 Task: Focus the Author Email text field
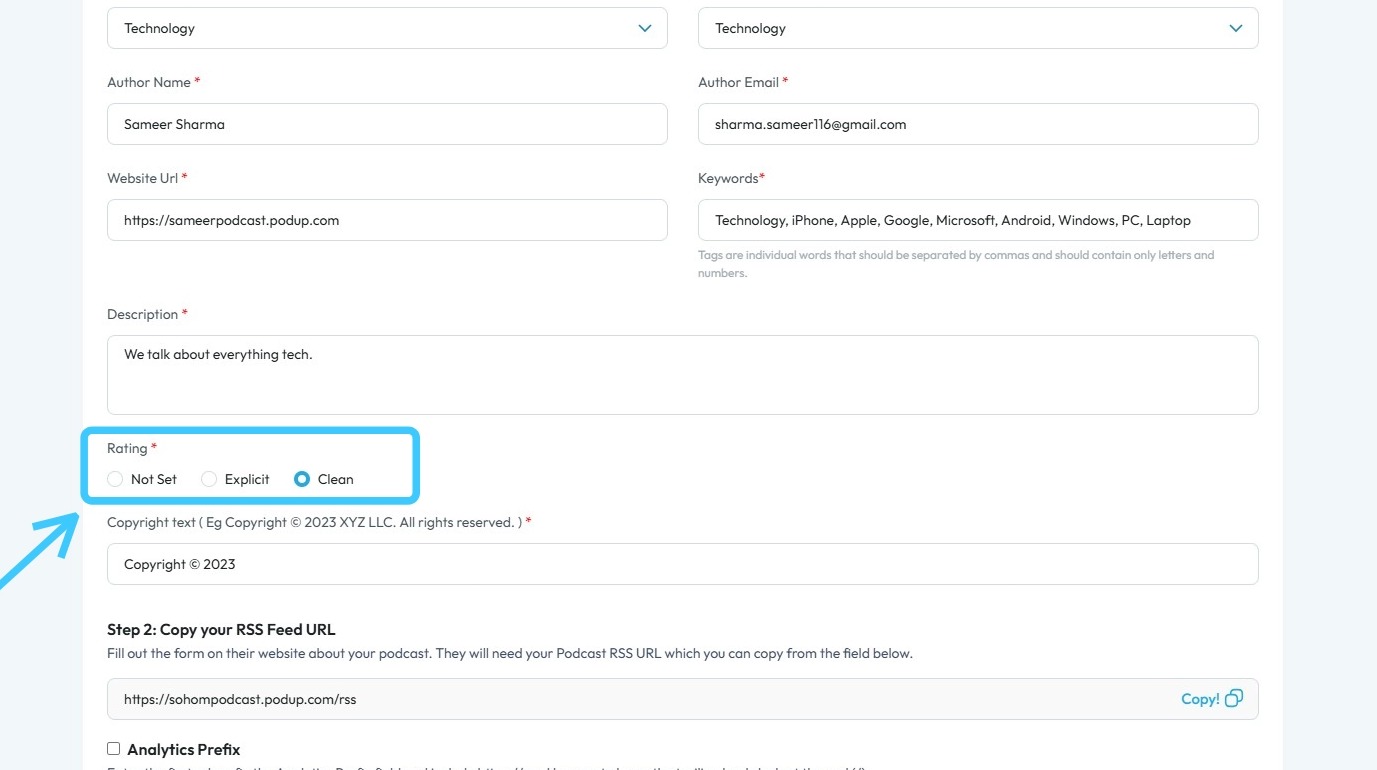pos(977,124)
